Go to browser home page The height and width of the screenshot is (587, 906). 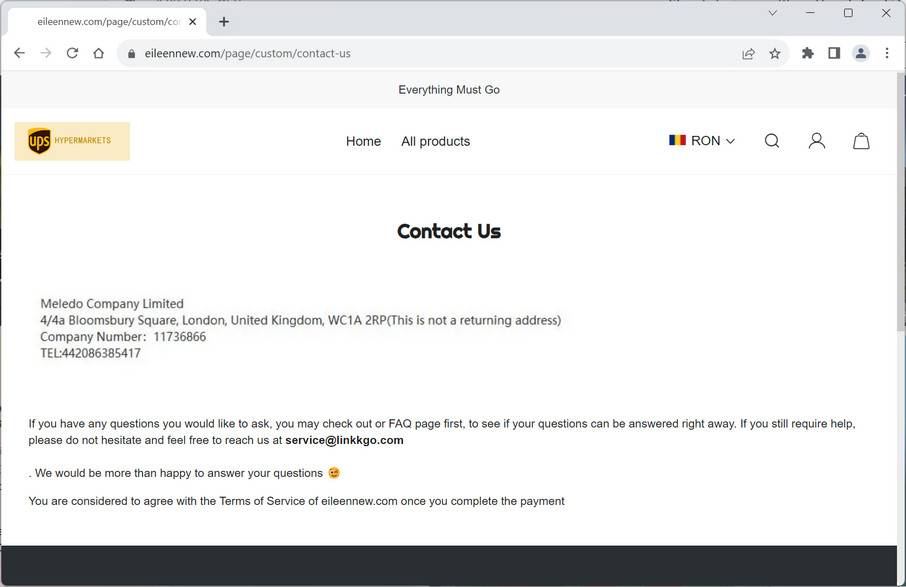click(x=98, y=54)
